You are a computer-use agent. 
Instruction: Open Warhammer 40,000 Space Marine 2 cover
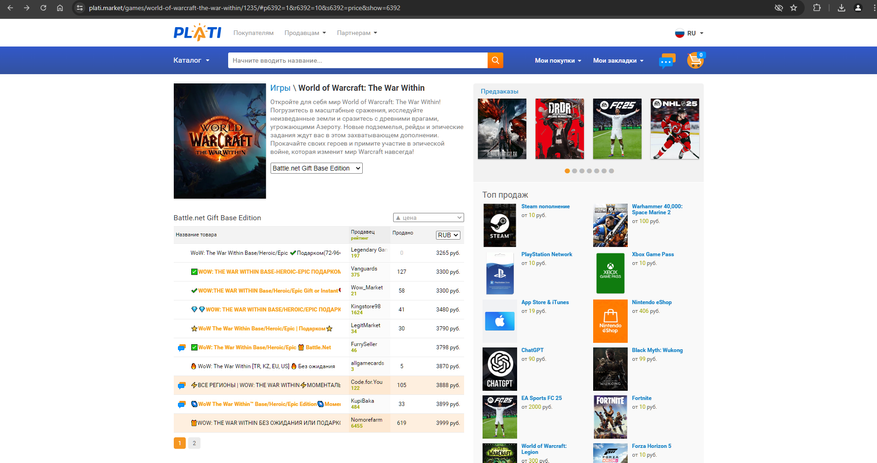610,225
